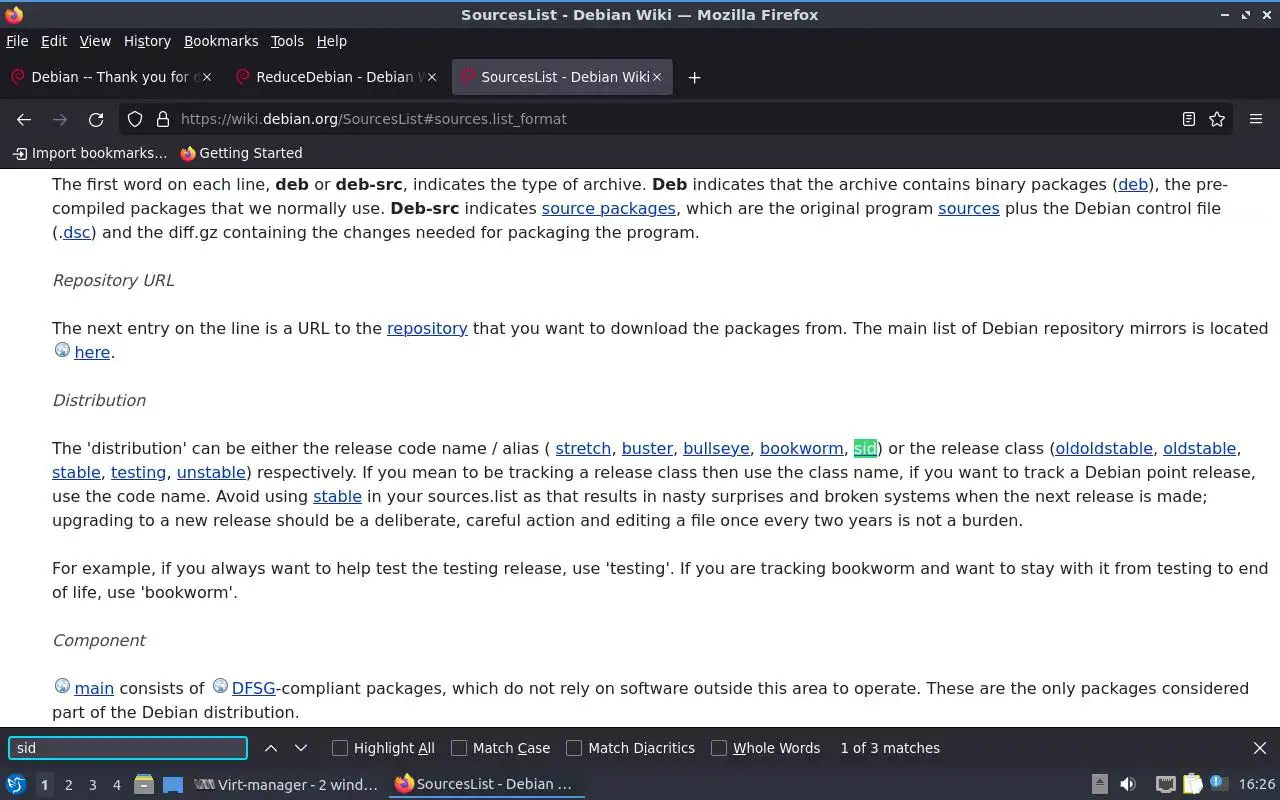Switch to workspace 2
1280x800 pixels.
coord(68,785)
